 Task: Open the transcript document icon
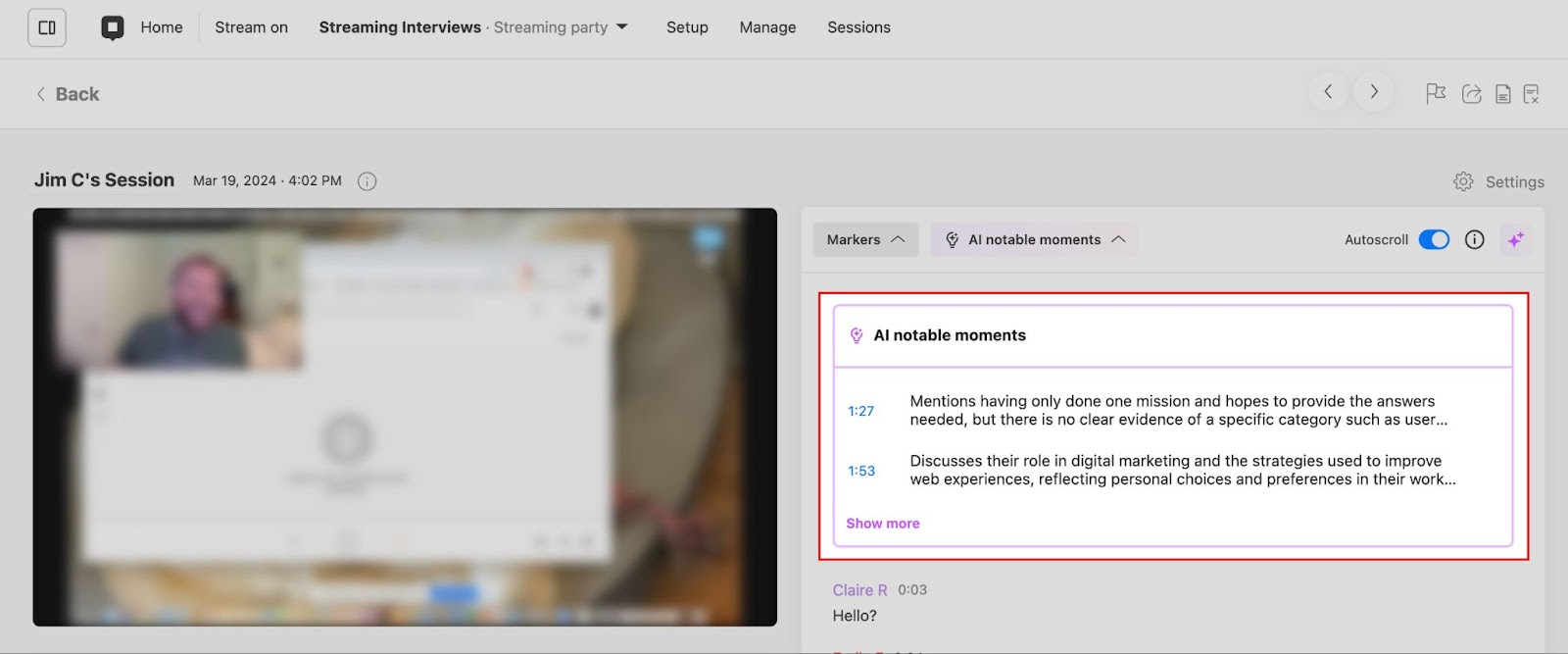pyautogui.click(x=1502, y=94)
